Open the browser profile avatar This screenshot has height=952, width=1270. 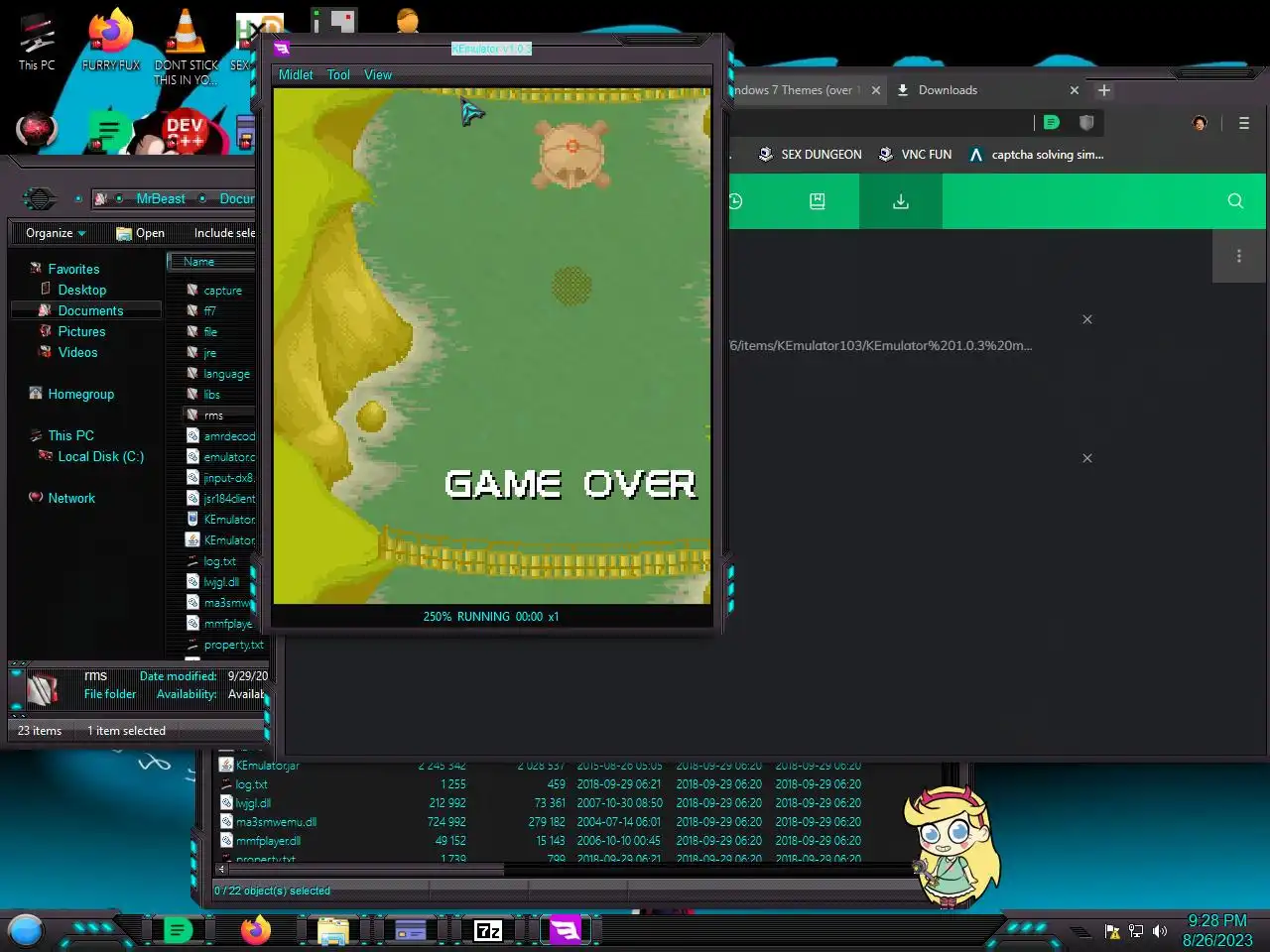tap(1200, 123)
